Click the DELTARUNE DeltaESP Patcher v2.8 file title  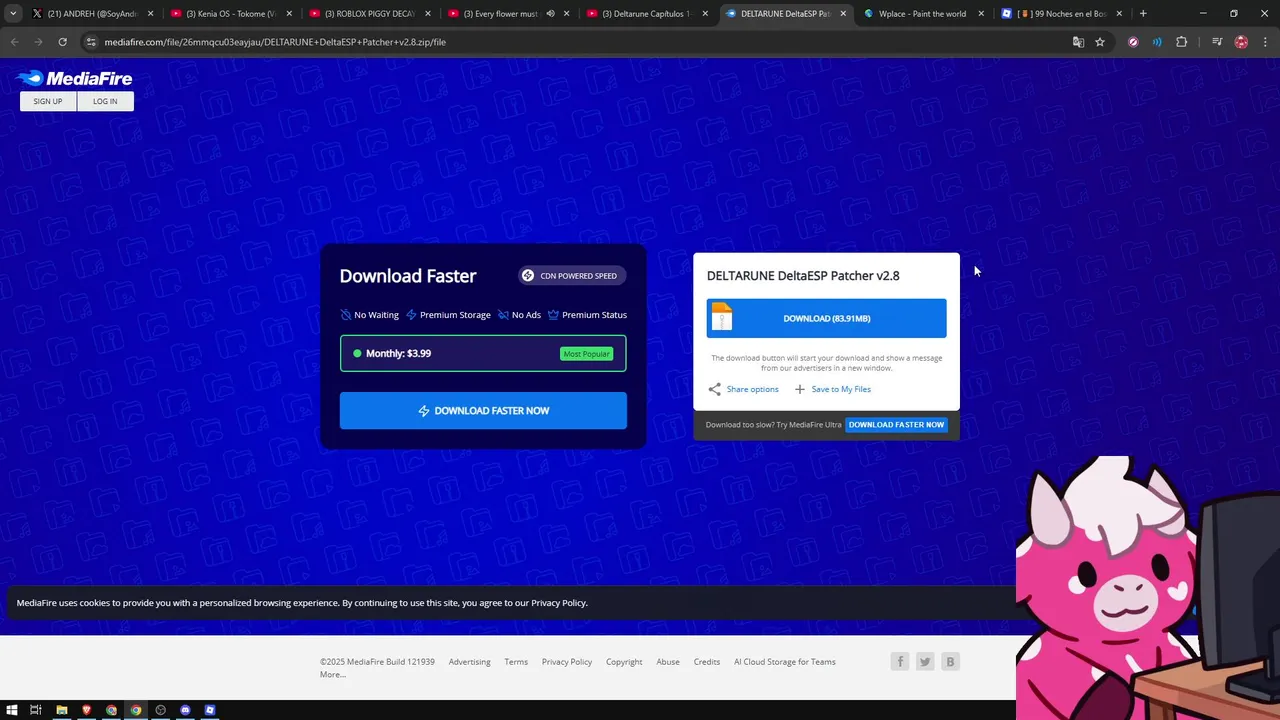pyautogui.click(x=803, y=276)
